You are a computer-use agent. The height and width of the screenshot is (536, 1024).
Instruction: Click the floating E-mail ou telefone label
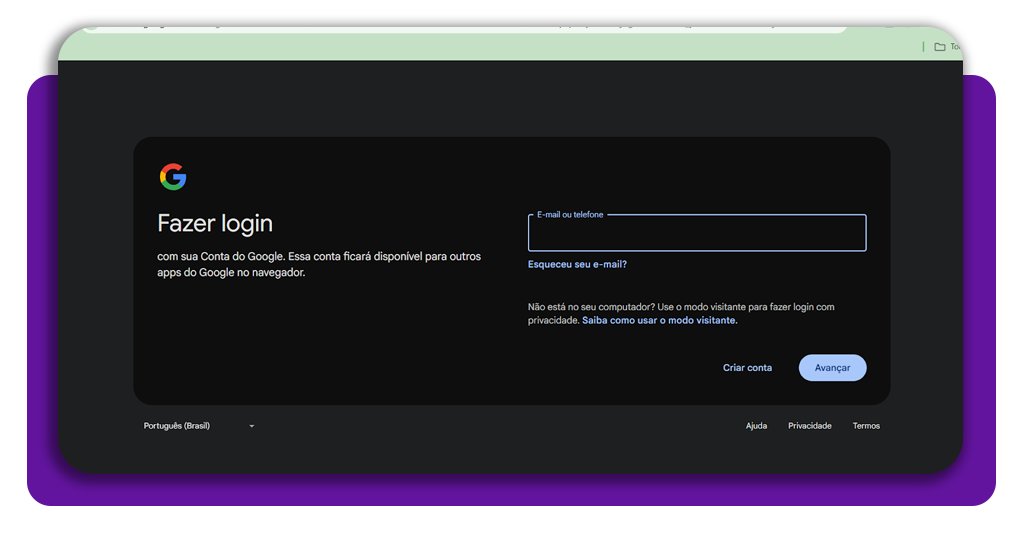point(570,215)
